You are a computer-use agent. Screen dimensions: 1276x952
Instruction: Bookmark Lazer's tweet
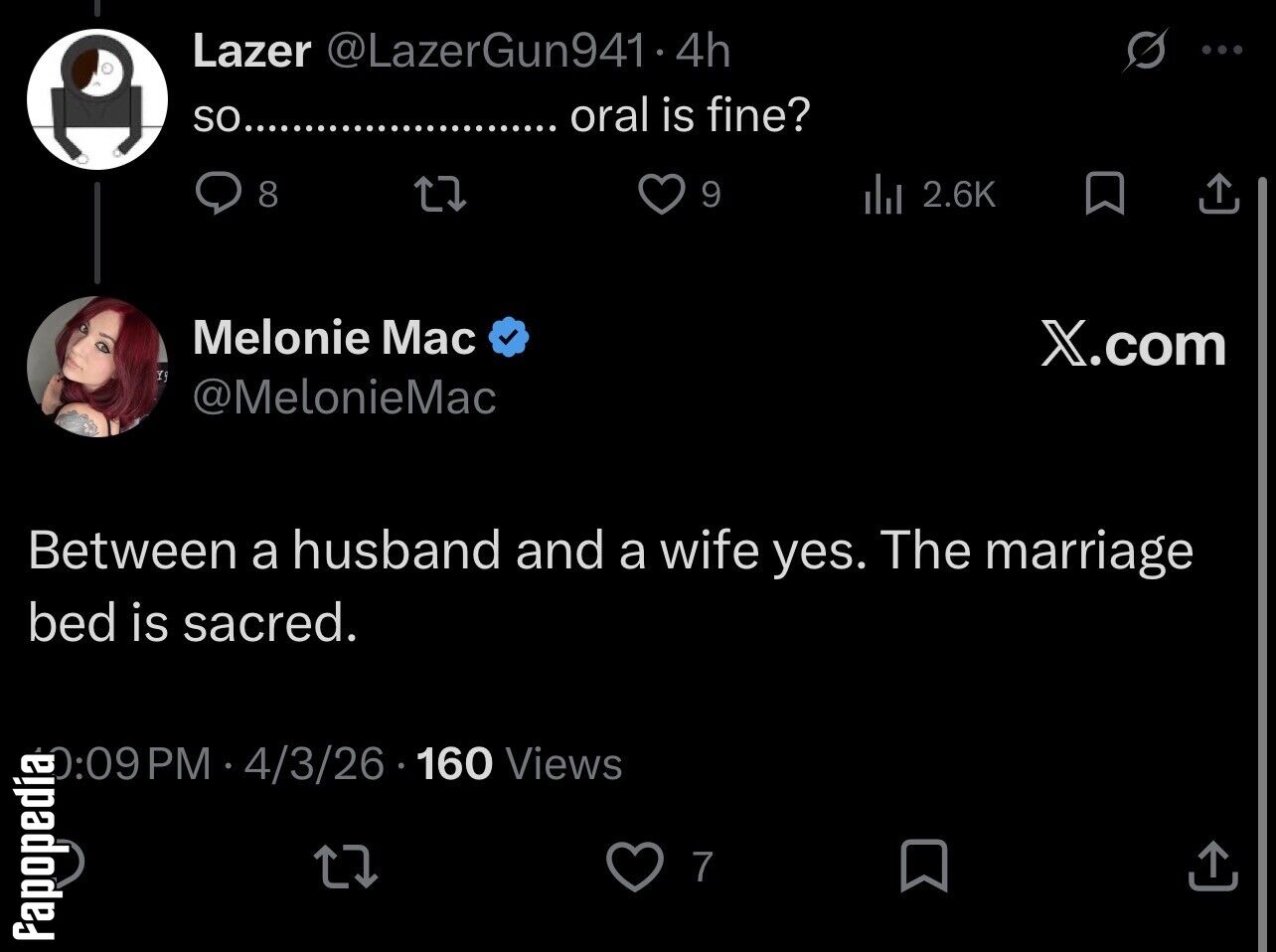[1103, 194]
